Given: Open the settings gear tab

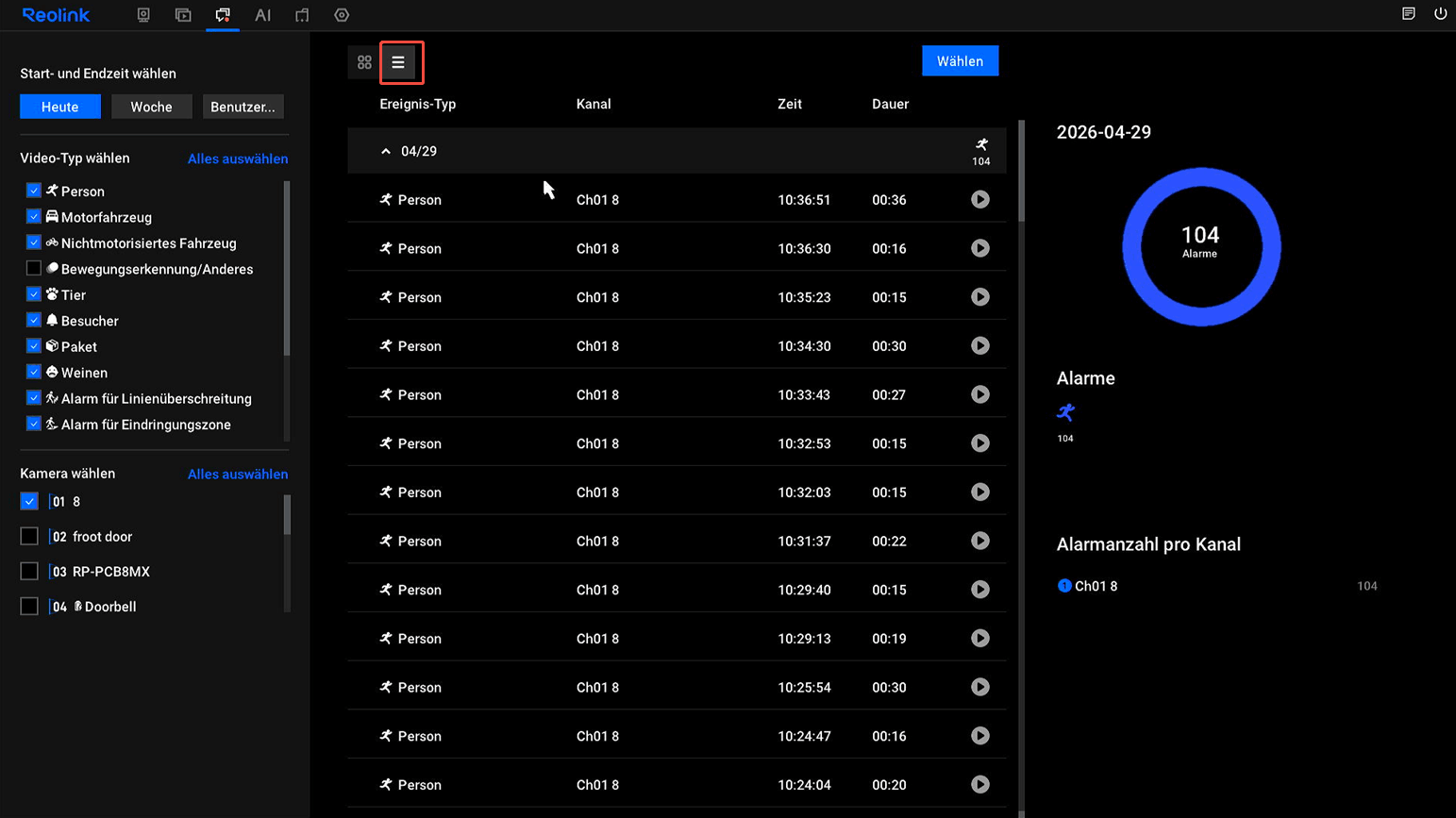Looking at the screenshot, I should pos(342,15).
